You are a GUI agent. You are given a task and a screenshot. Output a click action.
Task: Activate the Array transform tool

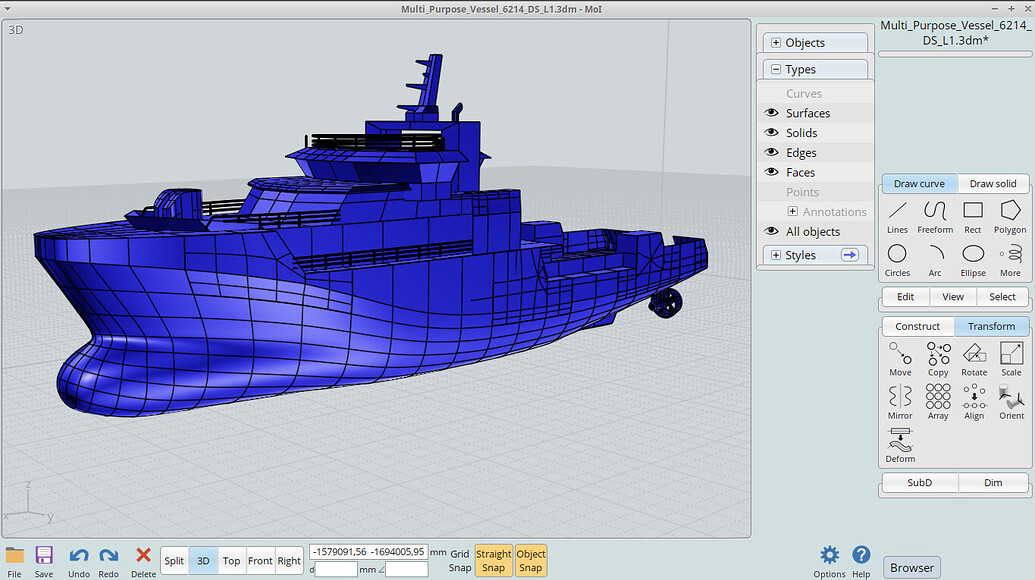[938, 403]
